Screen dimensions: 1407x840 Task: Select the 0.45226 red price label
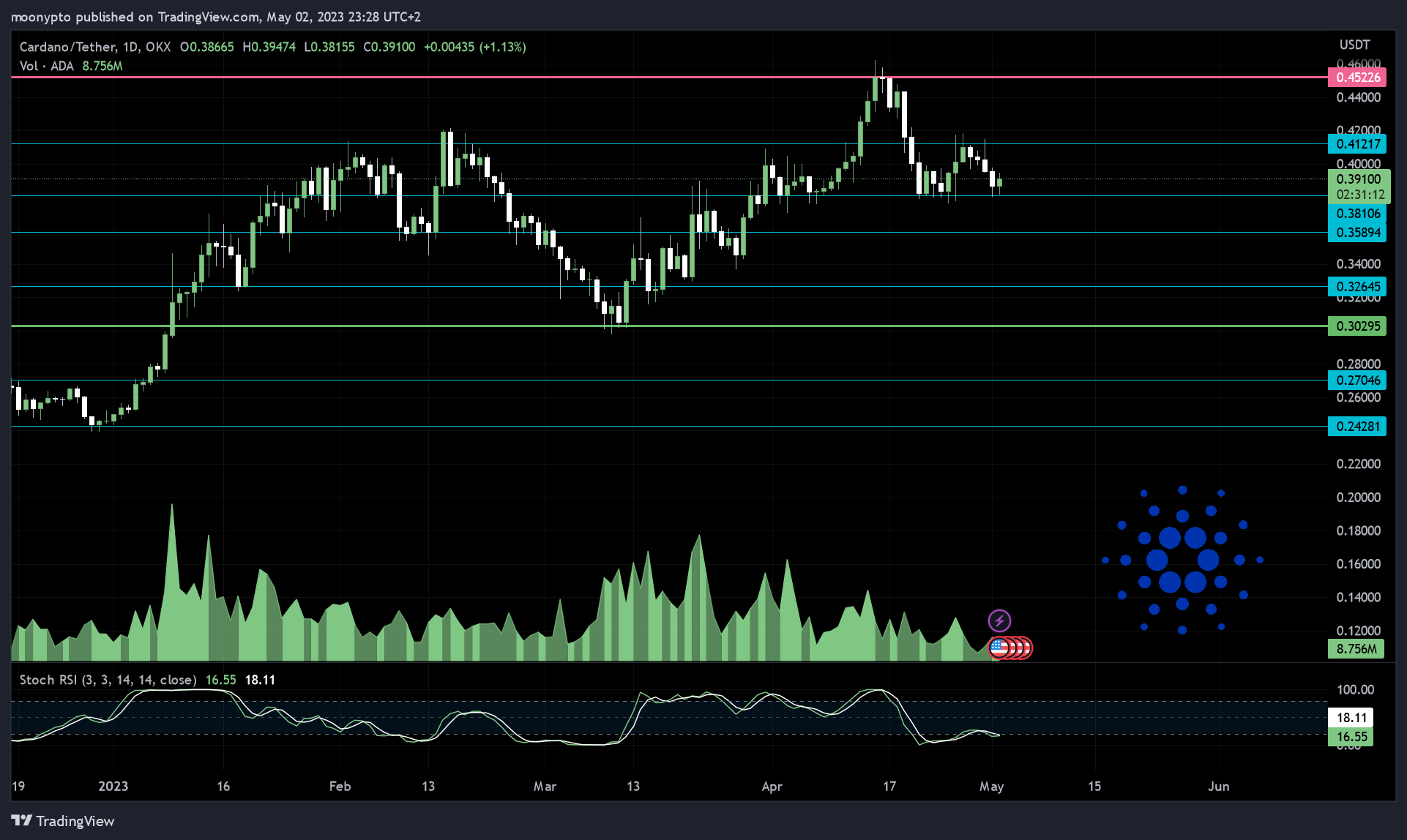point(1356,78)
